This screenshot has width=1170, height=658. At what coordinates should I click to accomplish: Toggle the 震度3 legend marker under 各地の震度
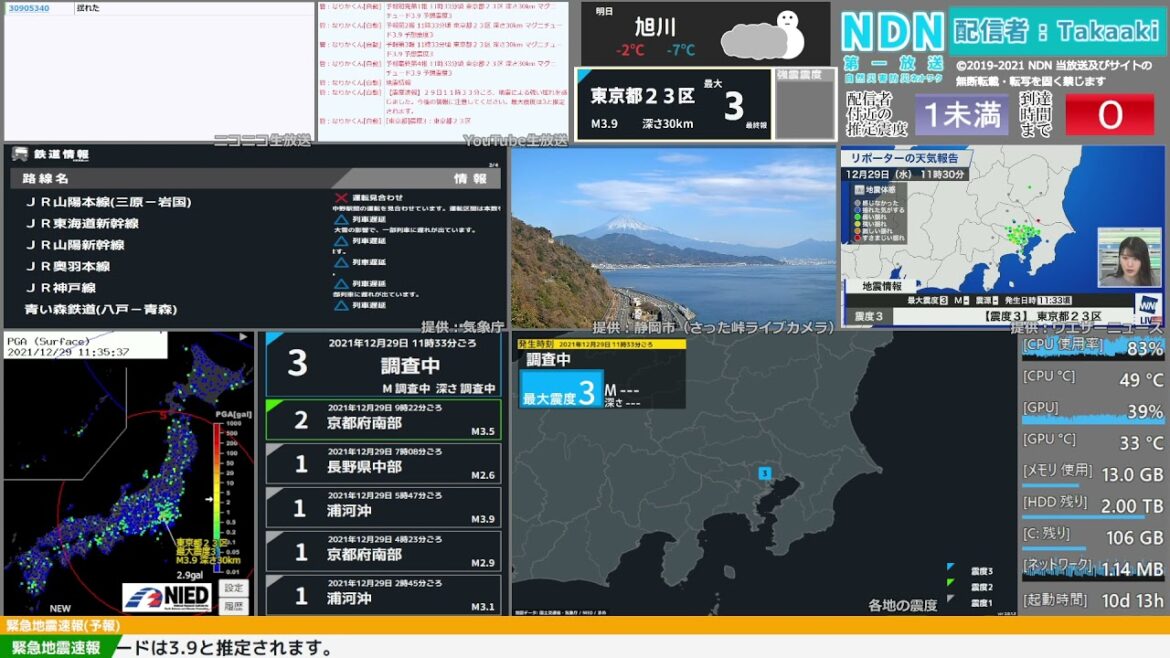(x=950, y=566)
